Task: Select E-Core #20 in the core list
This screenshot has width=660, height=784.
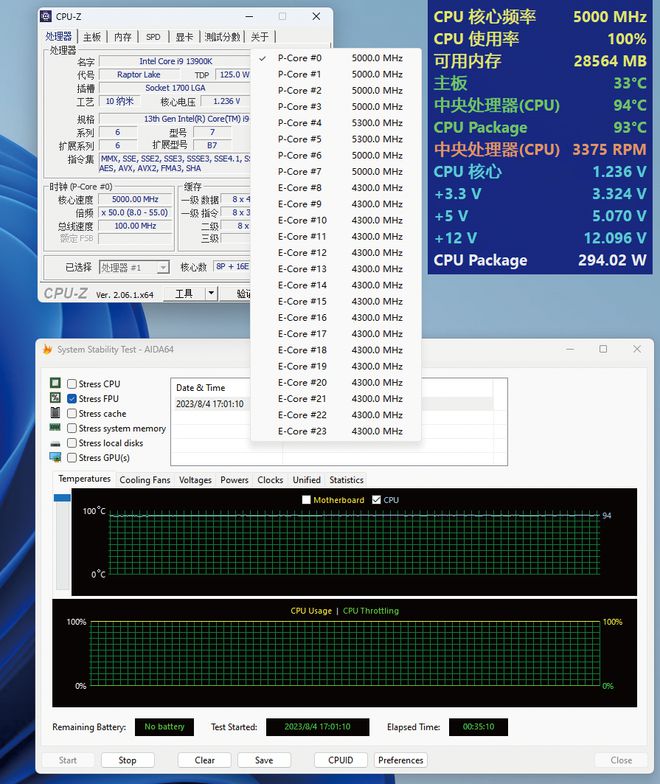Action: pyautogui.click(x=336, y=382)
